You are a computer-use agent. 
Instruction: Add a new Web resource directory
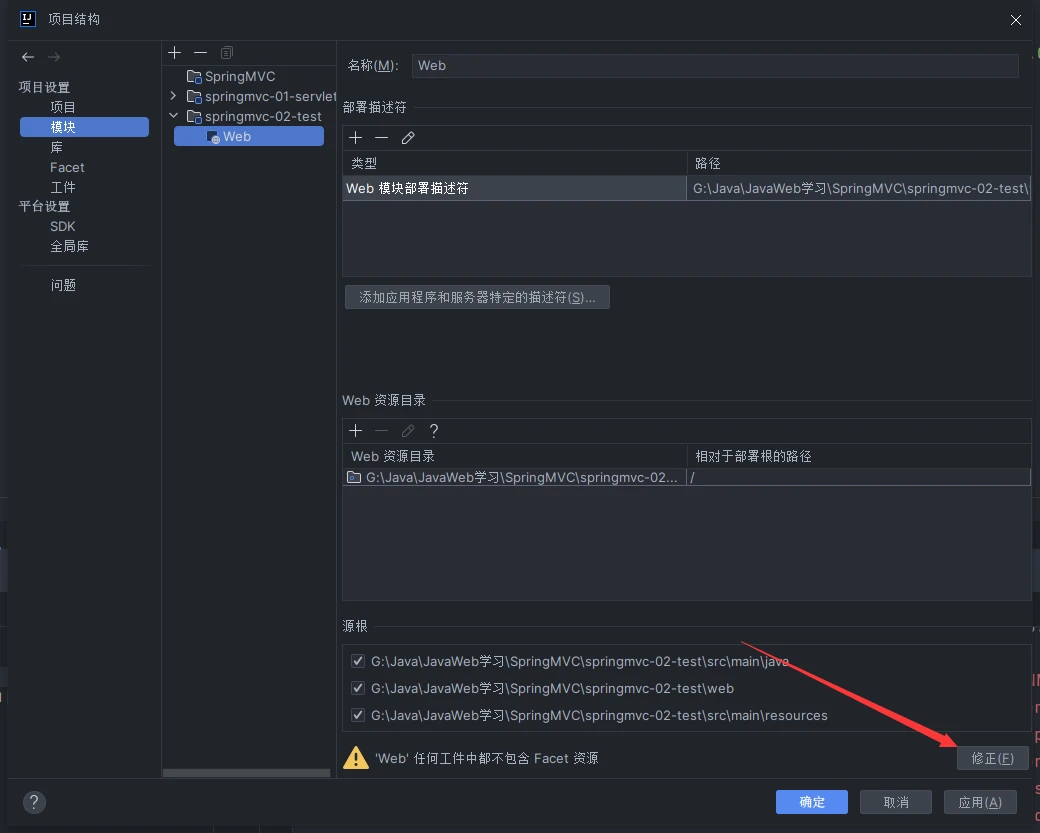(355, 431)
